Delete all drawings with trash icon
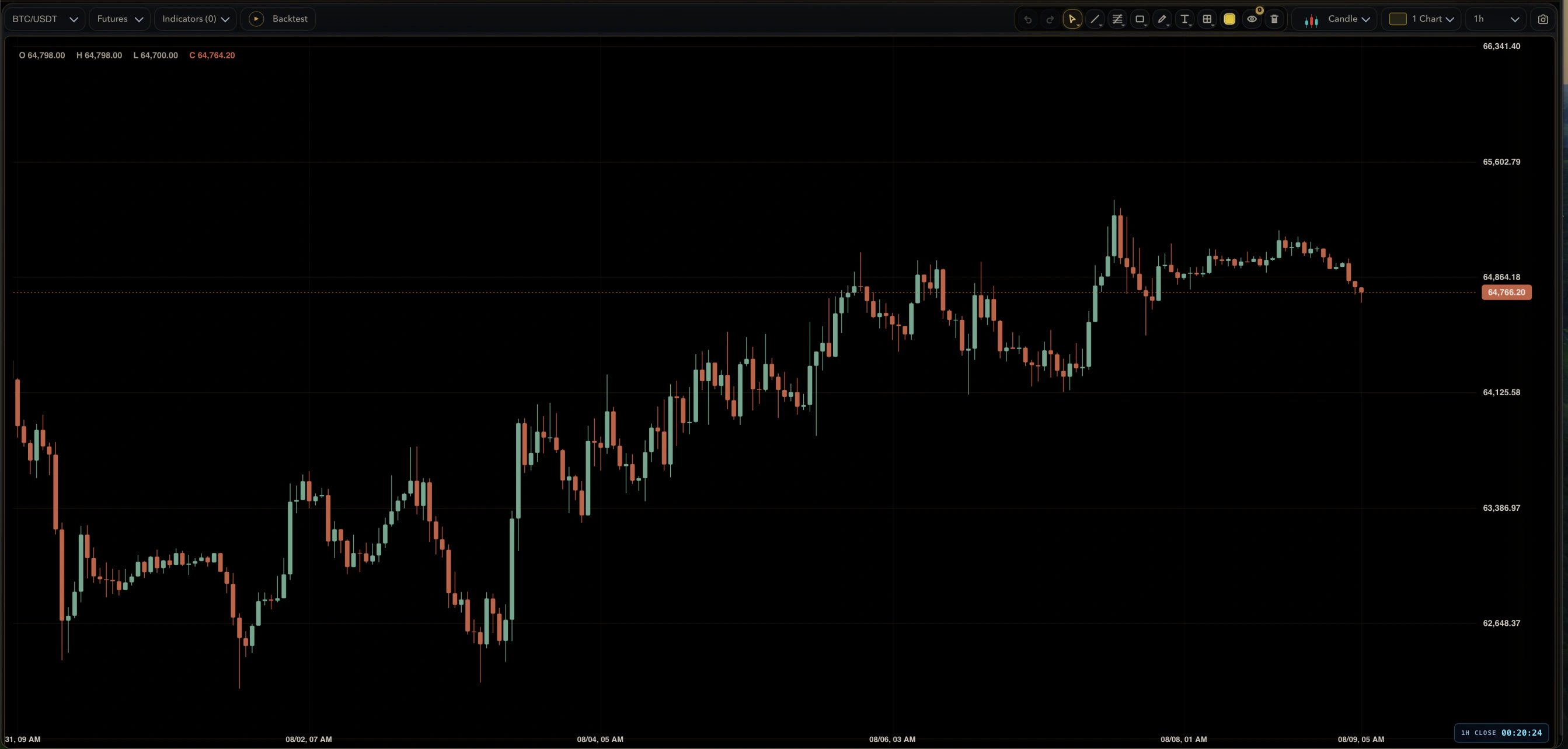 coord(1274,19)
